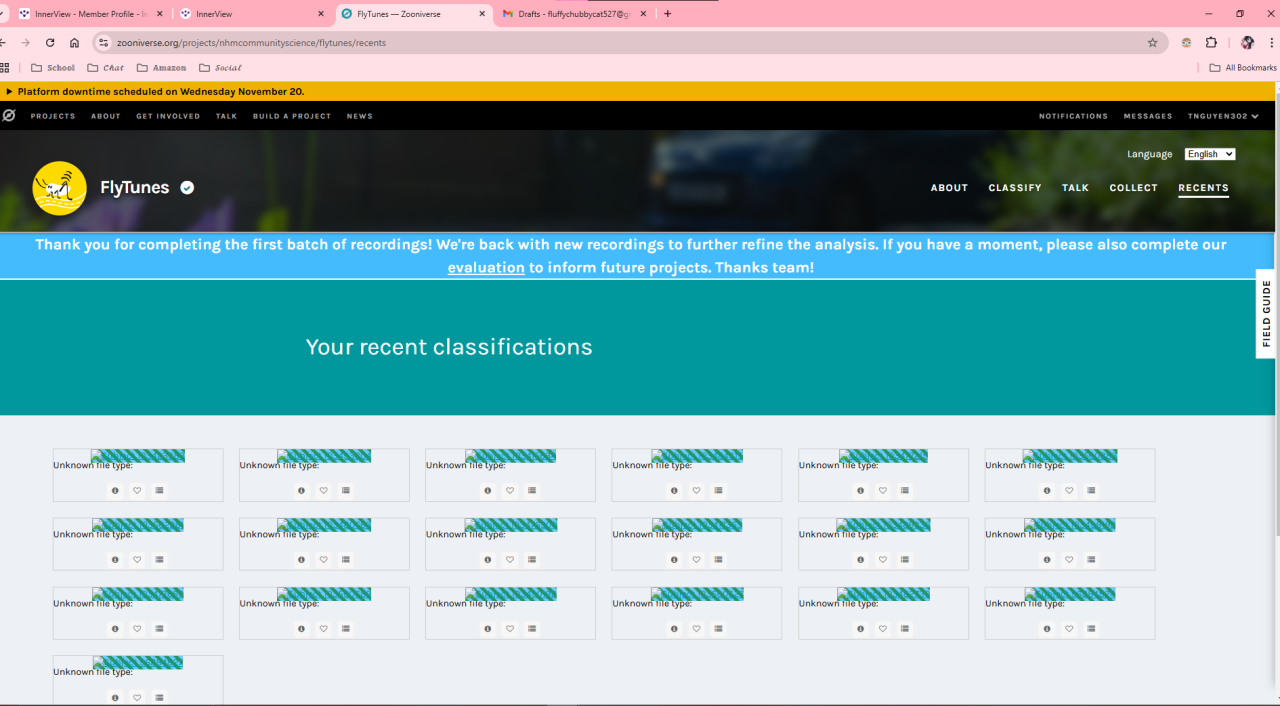The height and width of the screenshot is (706, 1280).
Task: Open the project's About tab beside Classify
Action: pyautogui.click(x=949, y=188)
